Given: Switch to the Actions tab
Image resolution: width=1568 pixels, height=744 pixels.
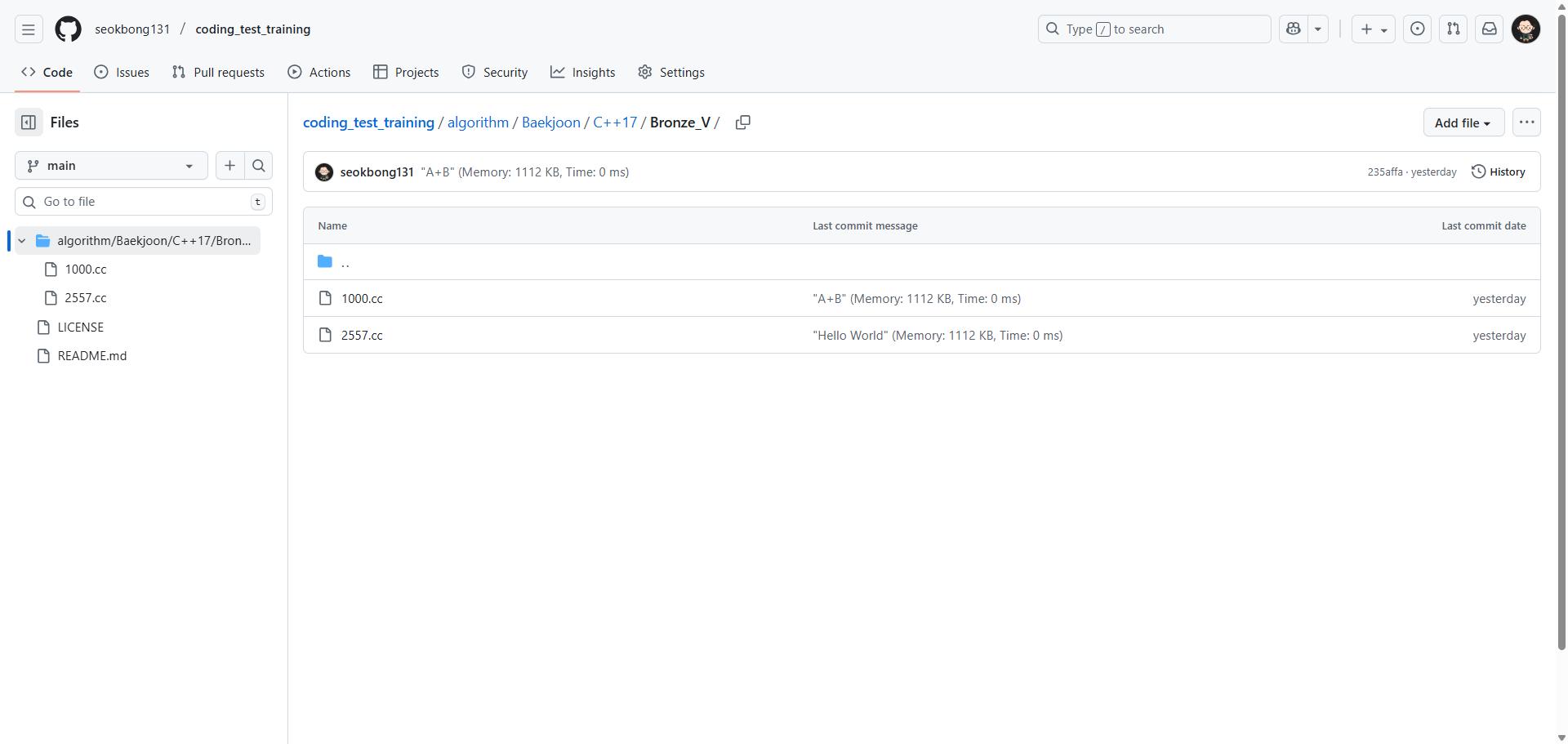Looking at the screenshot, I should pyautogui.click(x=319, y=73).
